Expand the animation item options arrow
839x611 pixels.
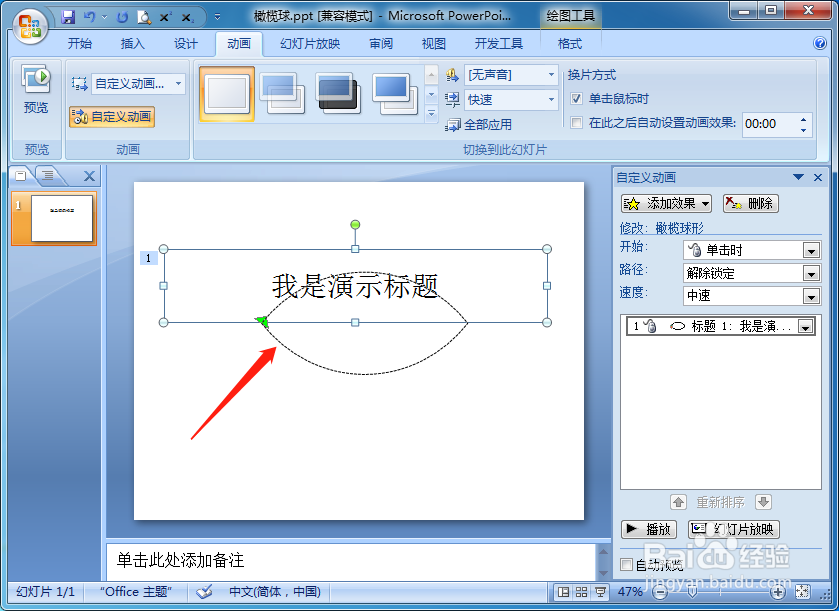(805, 326)
